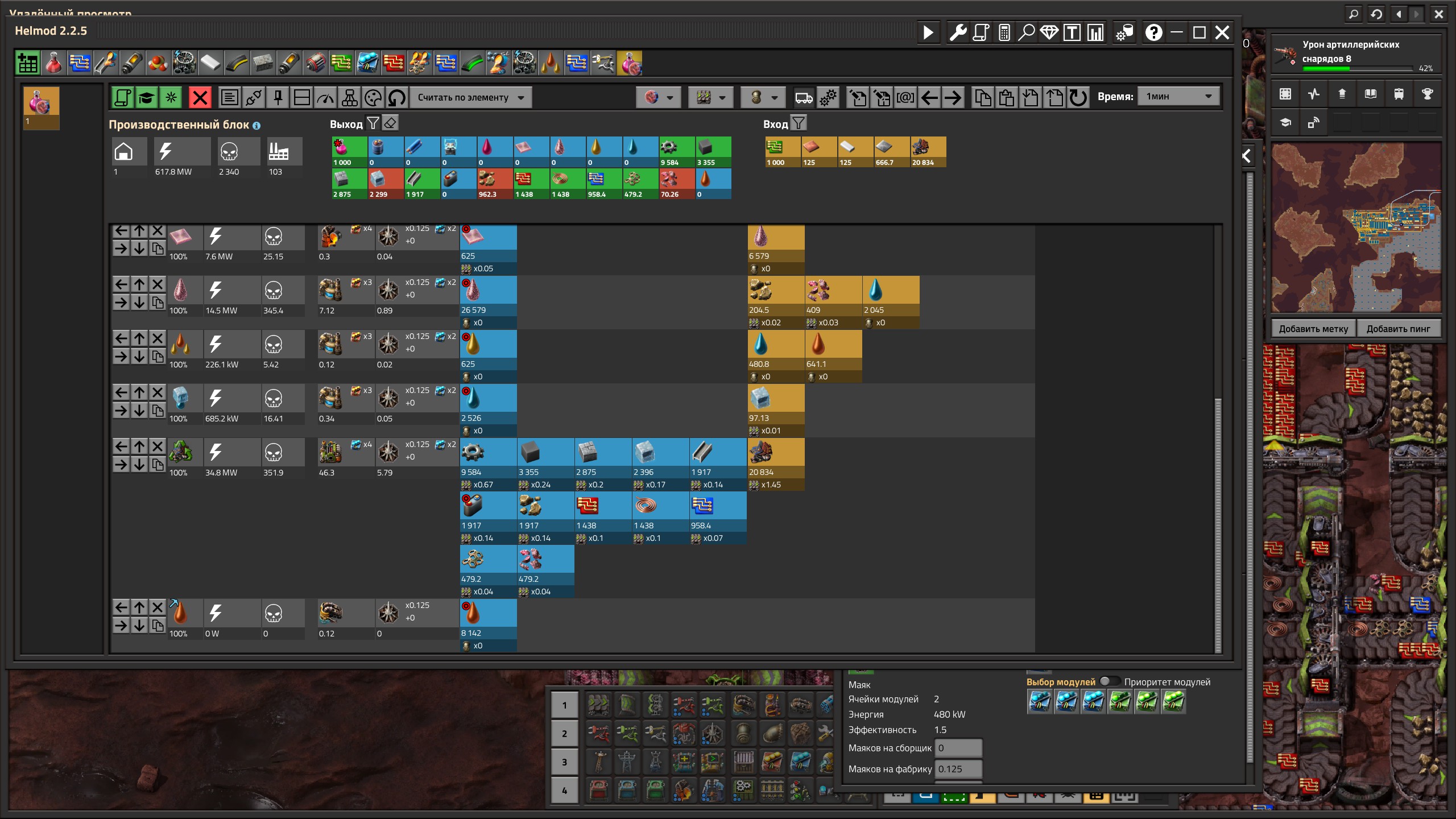Click the Helmod calculator icon
1456x819 pixels.
(1004, 33)
